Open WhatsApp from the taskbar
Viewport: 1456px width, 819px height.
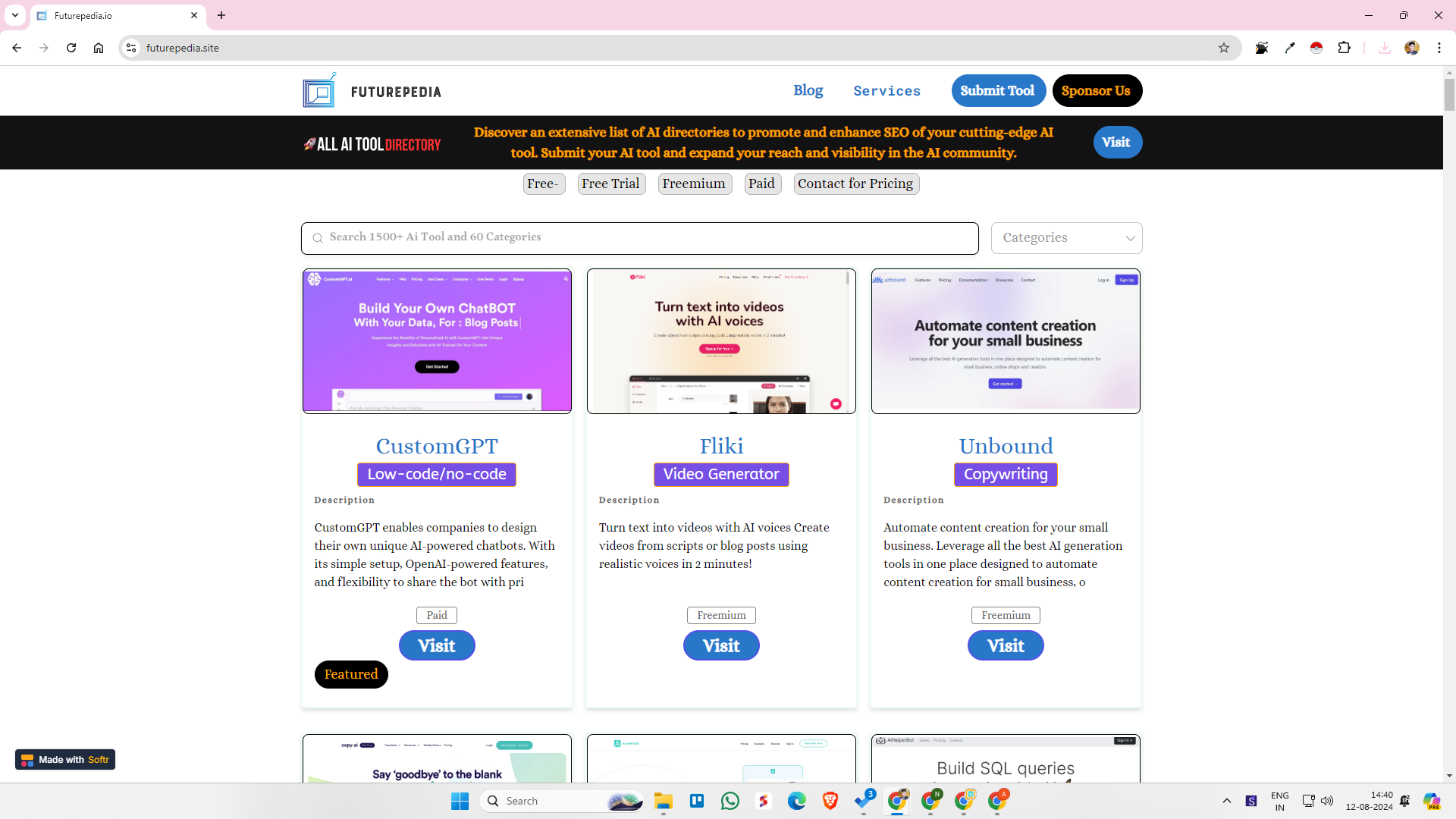[x=730, y=801]
